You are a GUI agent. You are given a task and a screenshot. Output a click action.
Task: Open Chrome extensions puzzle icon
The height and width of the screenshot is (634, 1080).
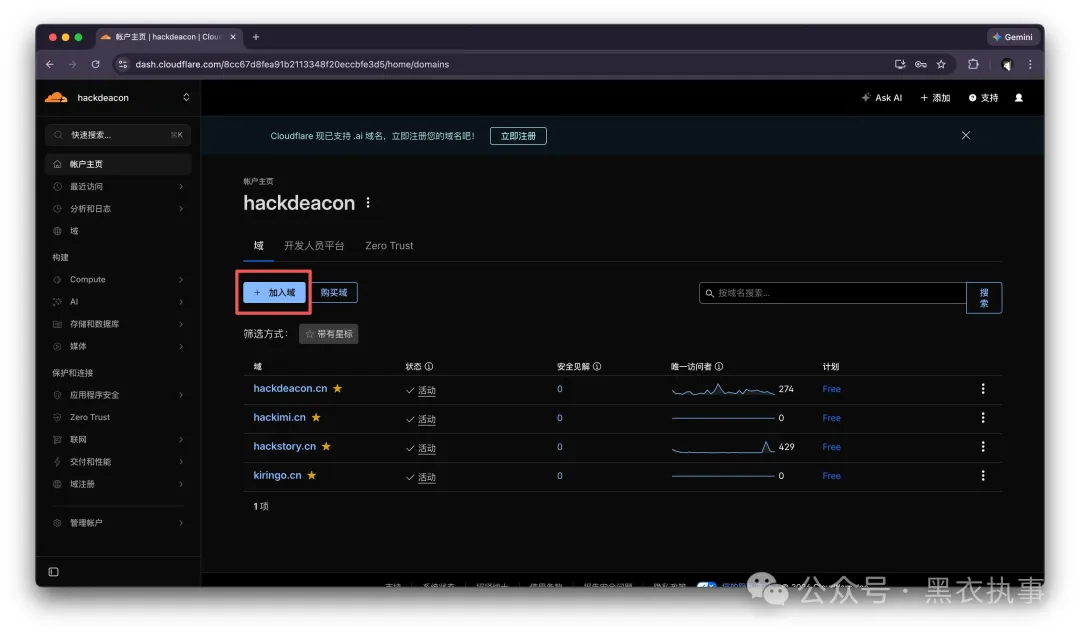pyautogui.click(x=973, y=64)
